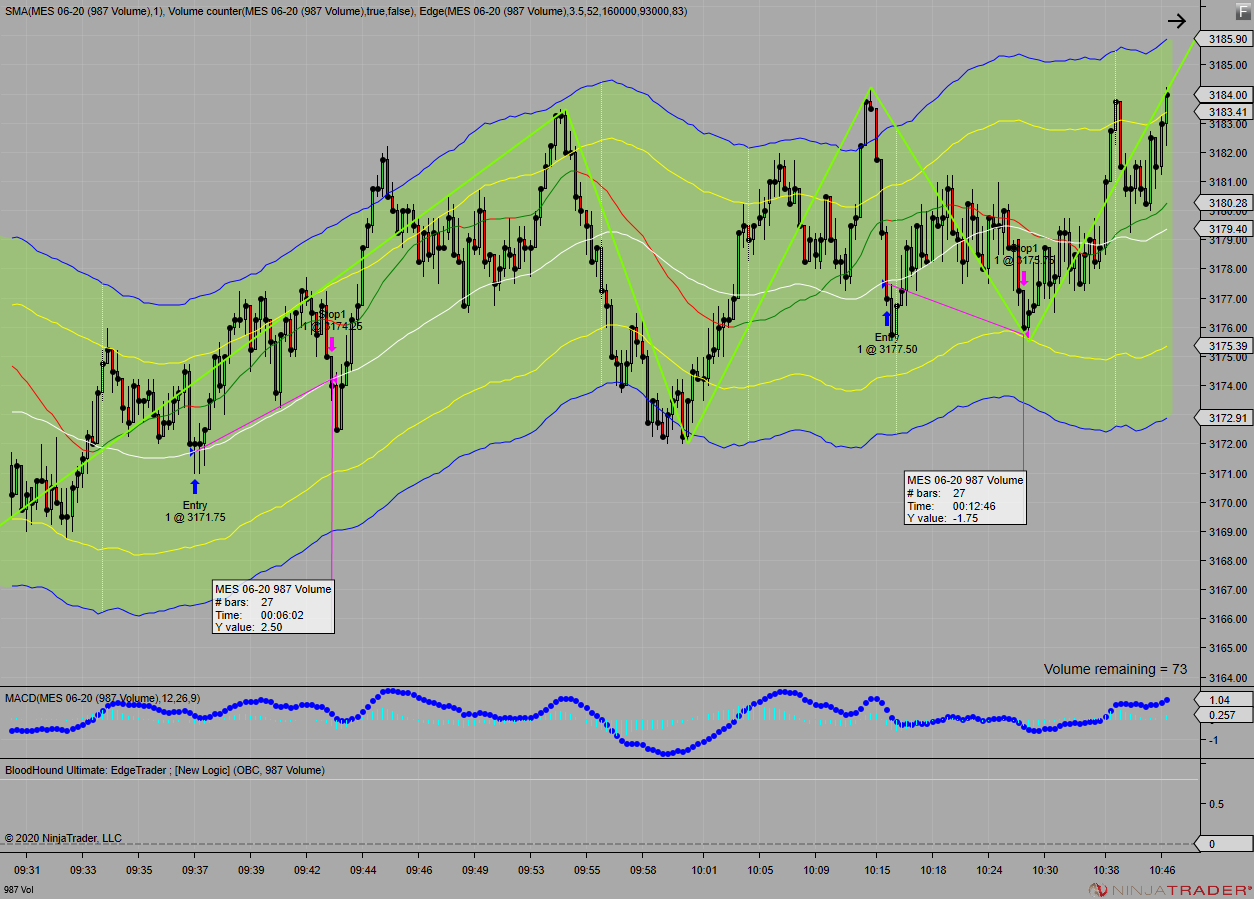Click the '987 Vol' label
1254x899 pixels.
tap(18, 890)
